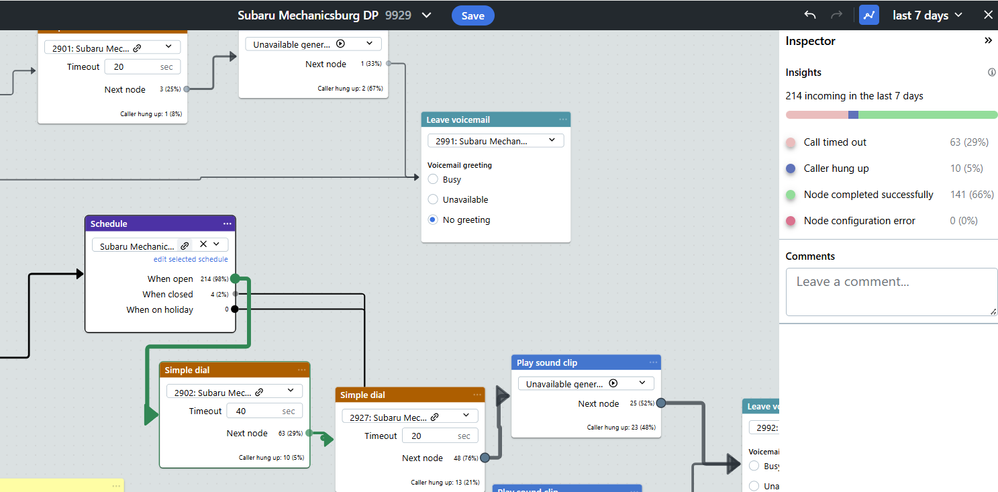This screenshot has width=998, height=492.
Task: Open the Schedule node three-dot menu
Action: coord(227,224)
